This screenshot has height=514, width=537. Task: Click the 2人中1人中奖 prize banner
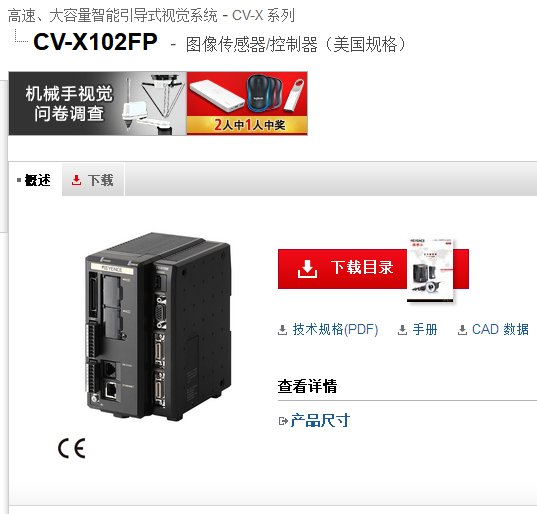pos(247,103)
